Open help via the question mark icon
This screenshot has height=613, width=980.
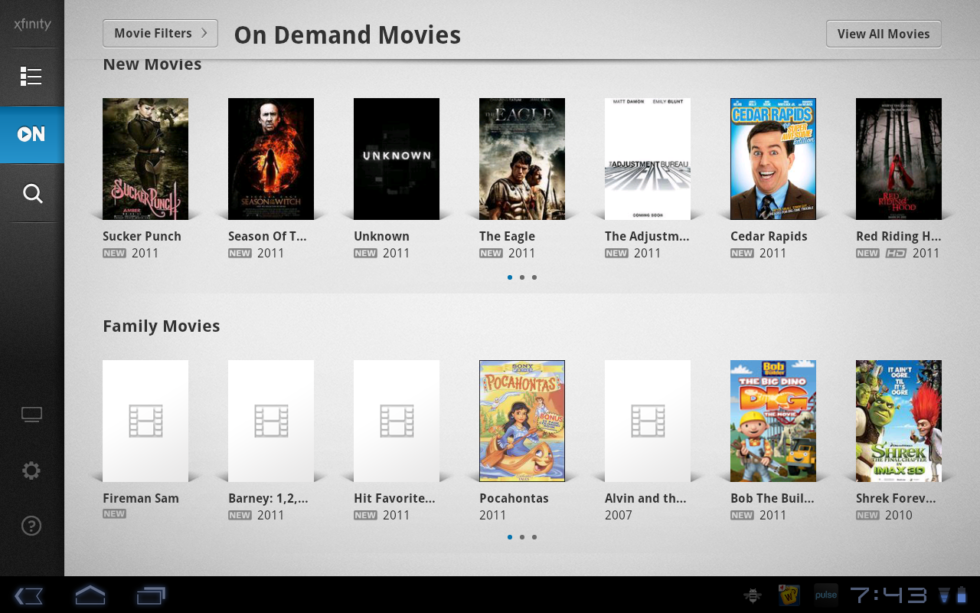pos(31,526)
